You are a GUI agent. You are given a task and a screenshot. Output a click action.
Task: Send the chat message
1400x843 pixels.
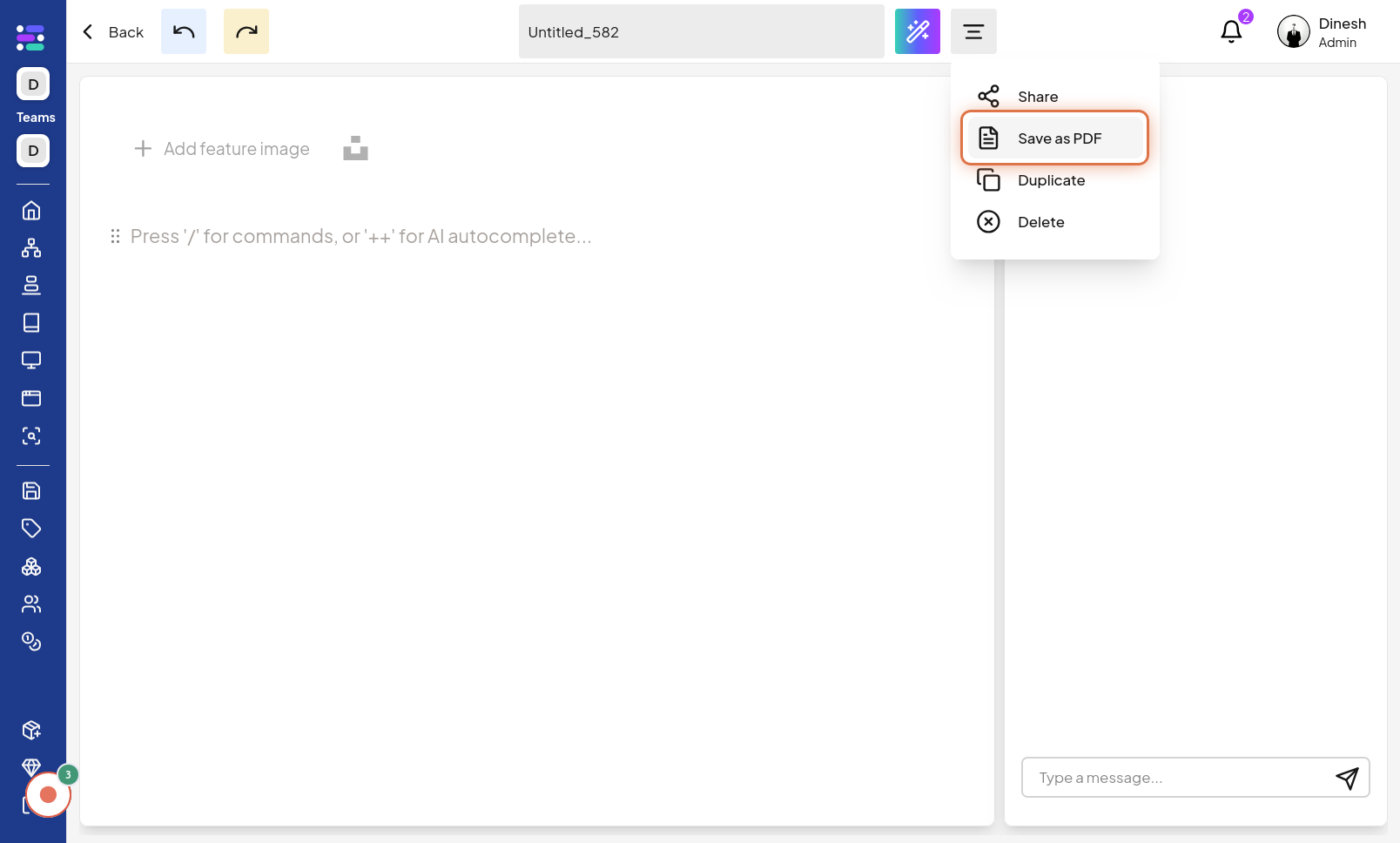[x=1347, y=778]
